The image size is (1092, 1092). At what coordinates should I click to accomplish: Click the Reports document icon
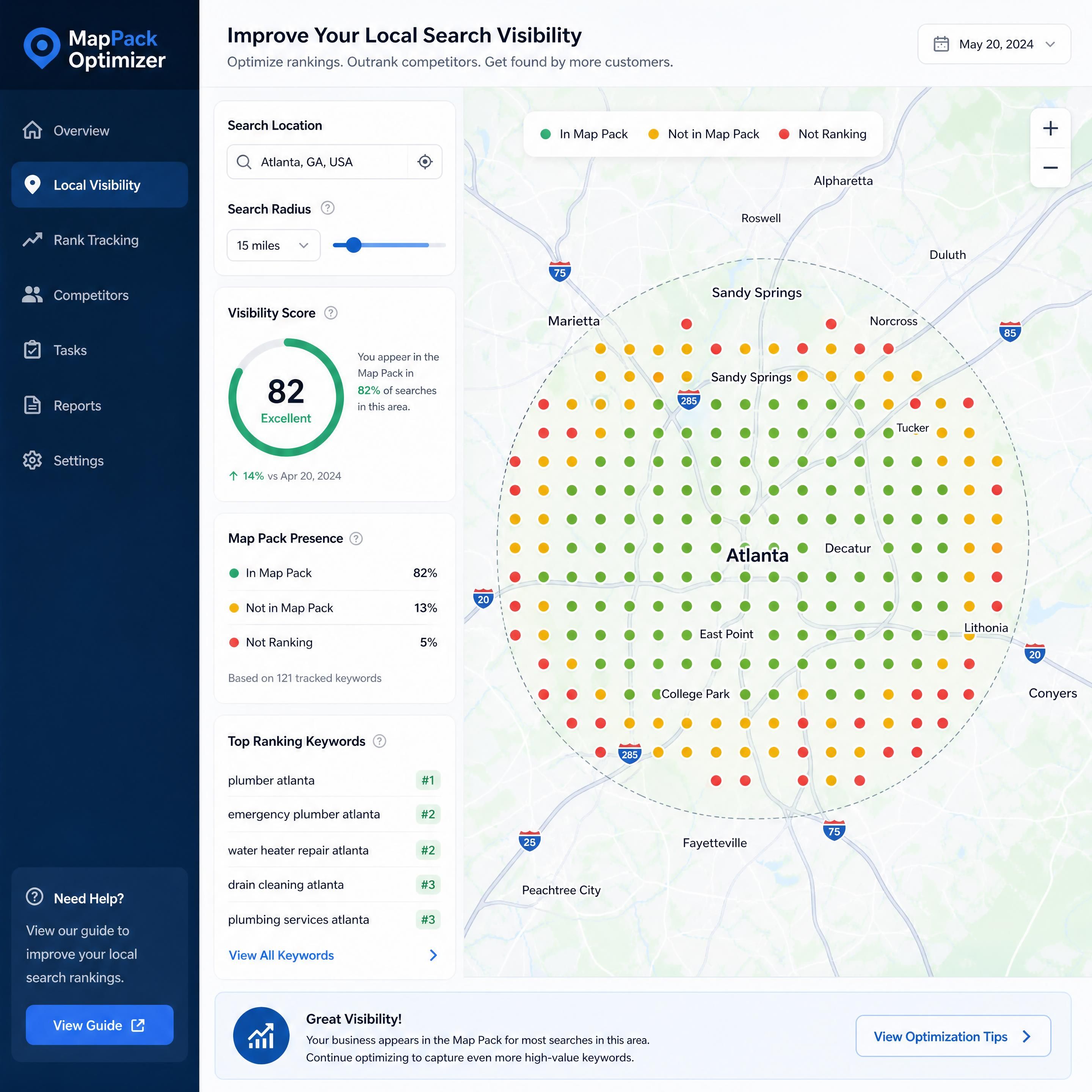32,405
